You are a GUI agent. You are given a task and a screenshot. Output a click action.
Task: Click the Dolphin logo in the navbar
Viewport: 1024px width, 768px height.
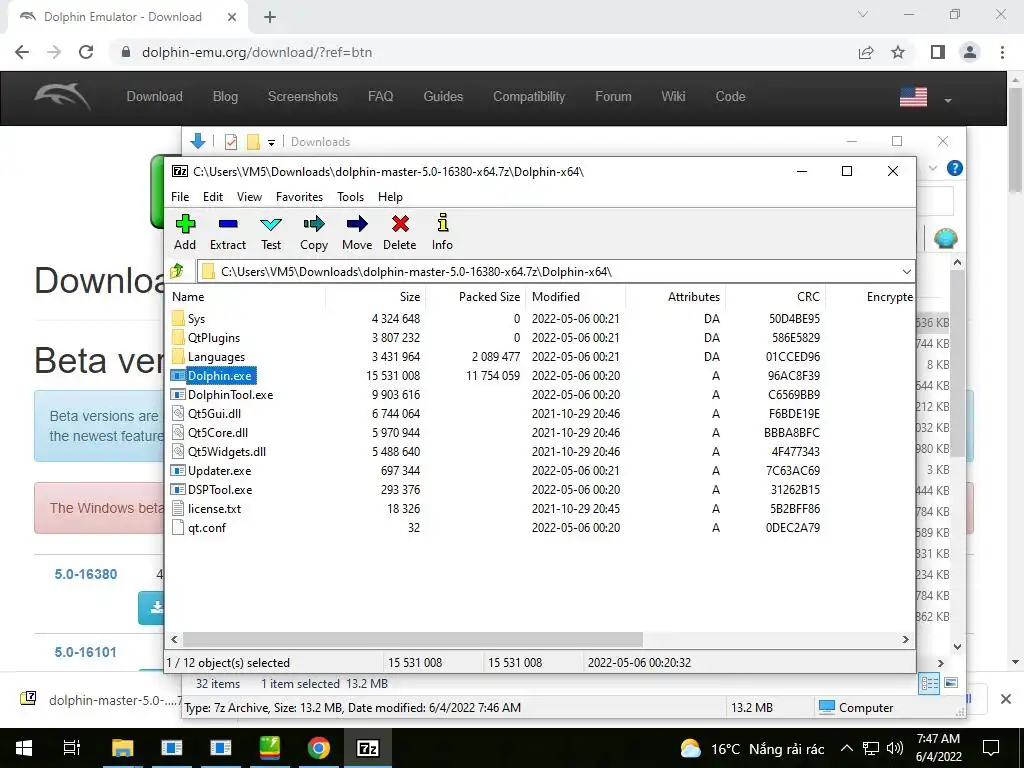62,97
